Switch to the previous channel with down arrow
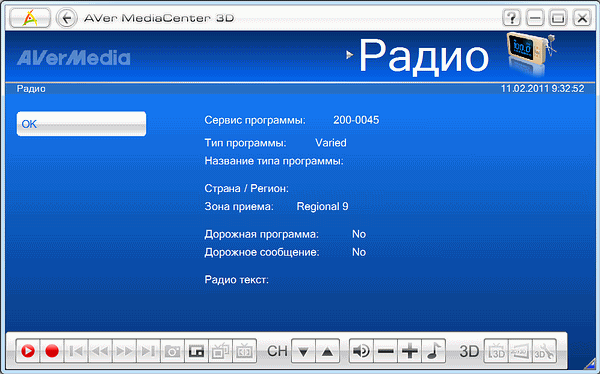Screen dimensions: 600x374 (x=303, y=351)
